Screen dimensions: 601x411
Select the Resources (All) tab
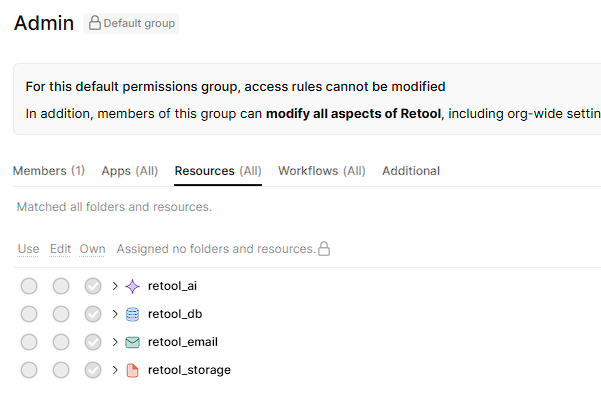pyautogui.click(x=218, y=171)
